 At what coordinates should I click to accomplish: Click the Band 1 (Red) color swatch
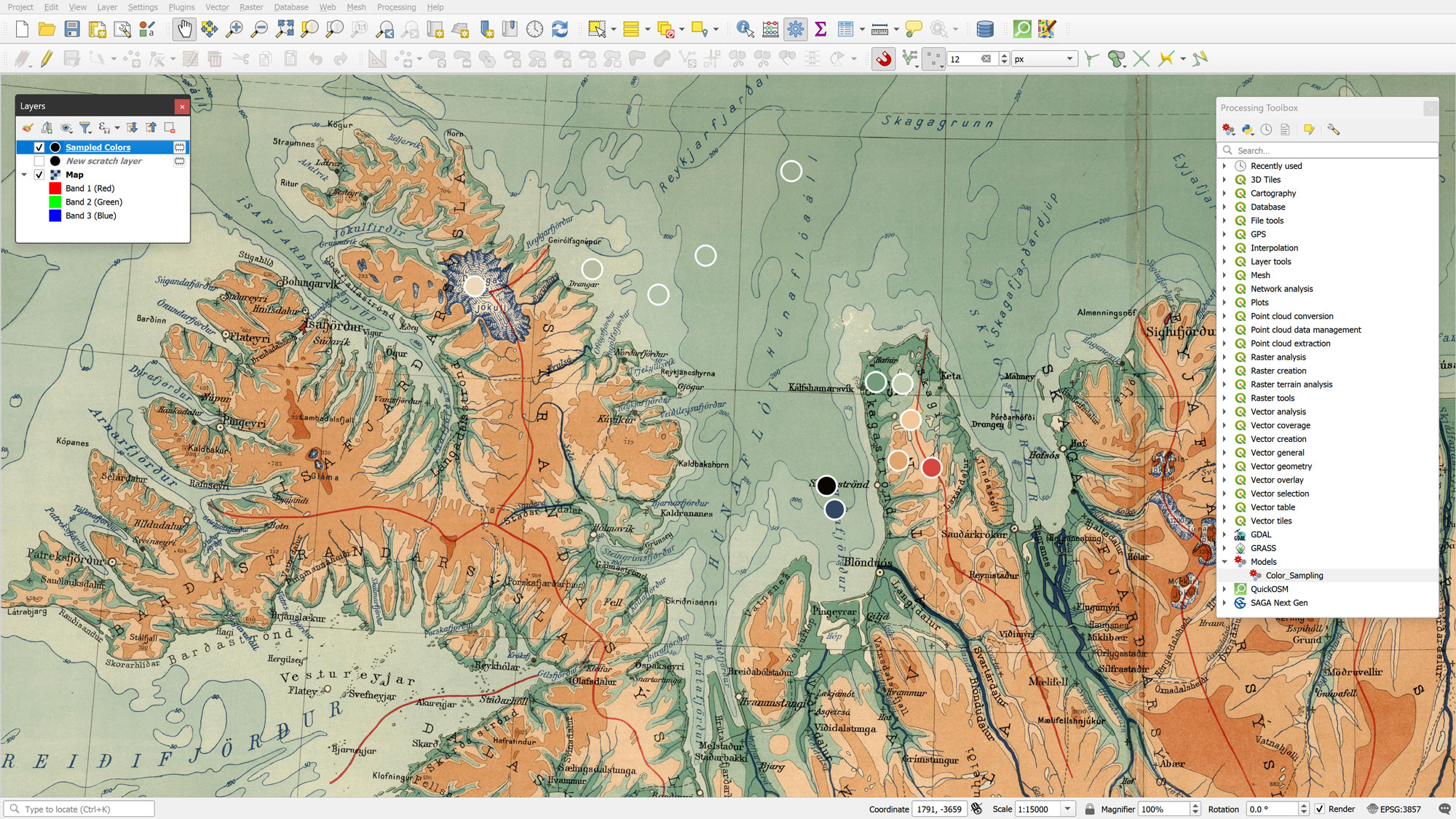pyautogui.click(x=55, y=188)
